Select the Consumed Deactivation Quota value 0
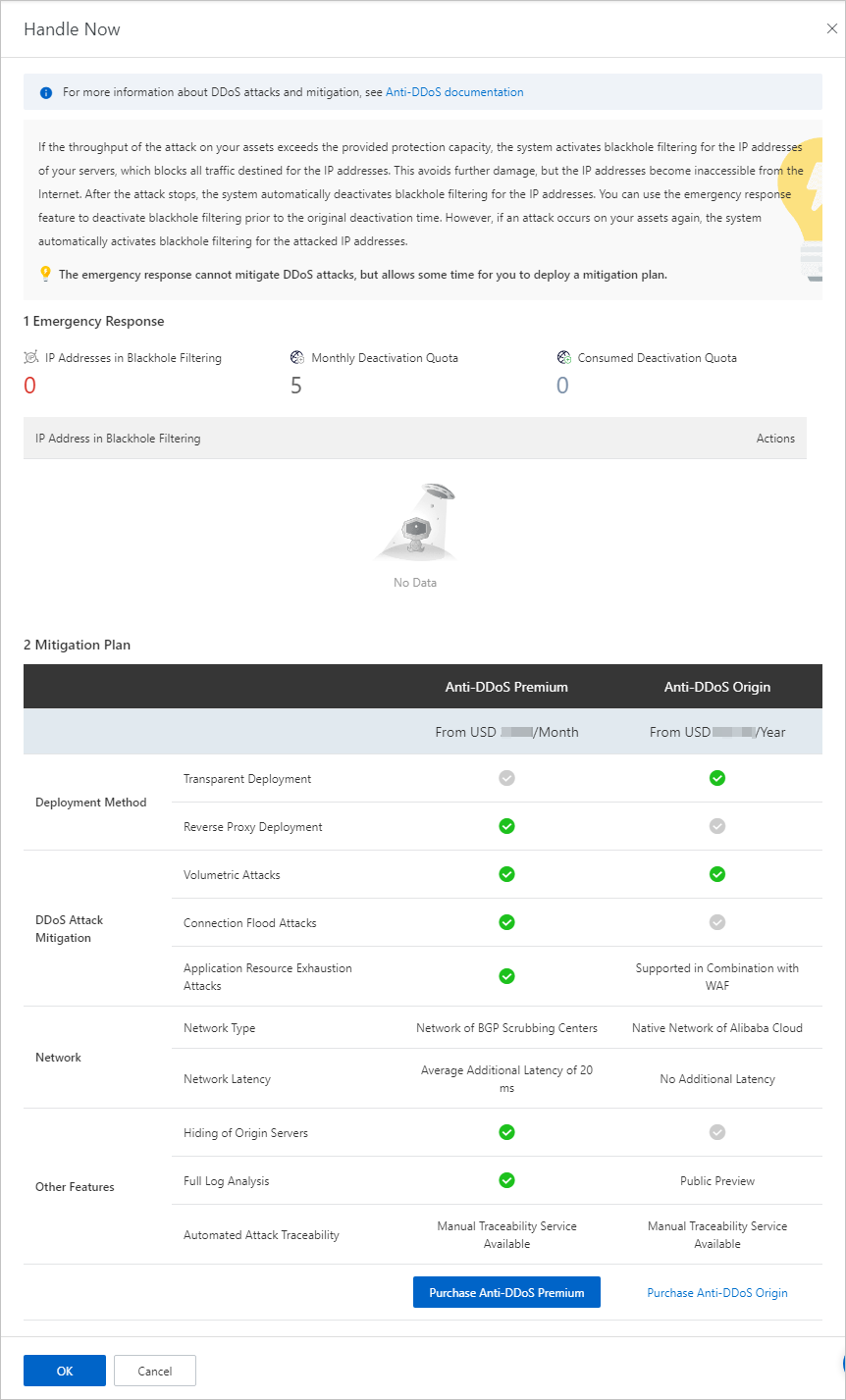 click(x=562, y=386)
